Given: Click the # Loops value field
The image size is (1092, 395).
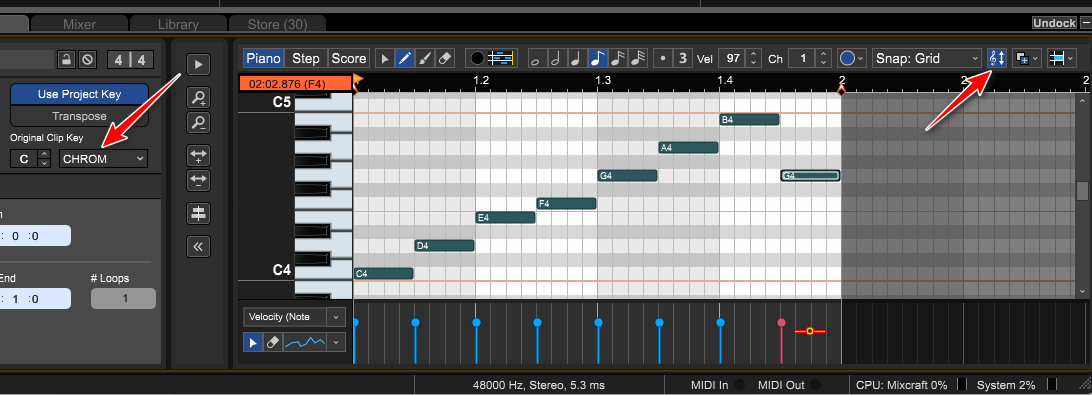Looking at the screenshot, I should point(123,298).
